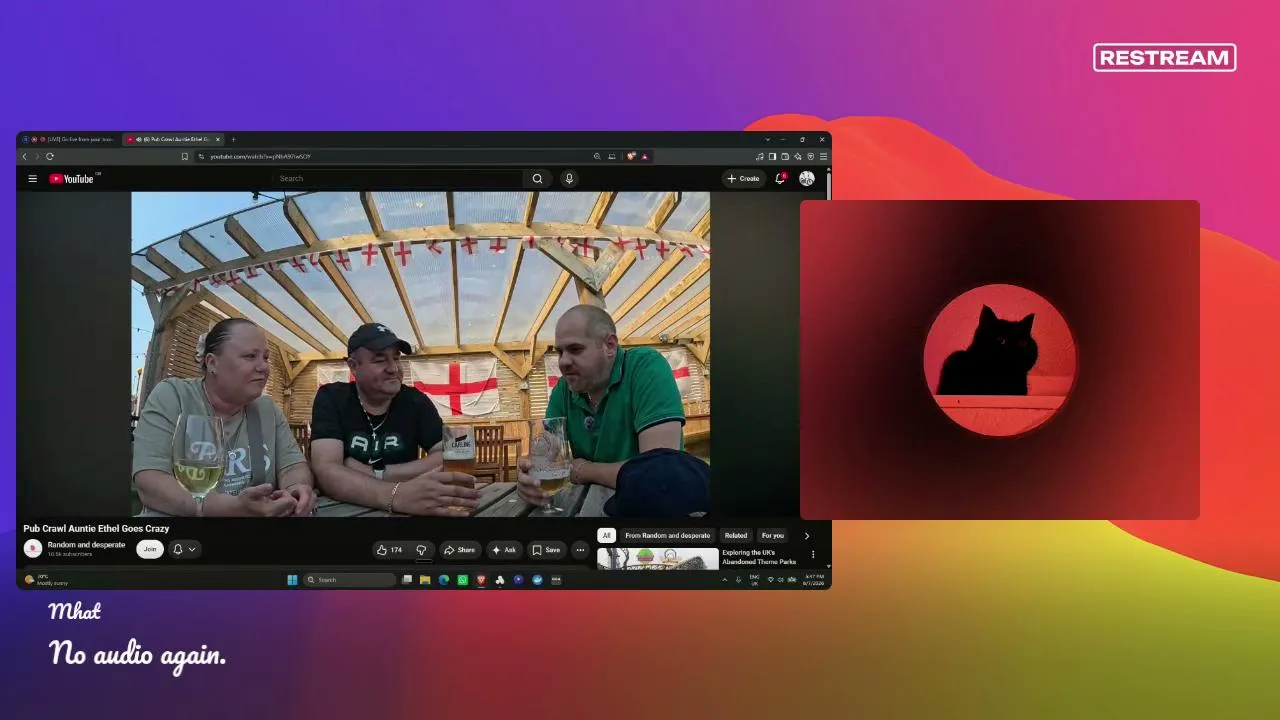The image size is (1280, 720).
Task: Click the black cat avatar in Restream
Action: point(1000,360)
